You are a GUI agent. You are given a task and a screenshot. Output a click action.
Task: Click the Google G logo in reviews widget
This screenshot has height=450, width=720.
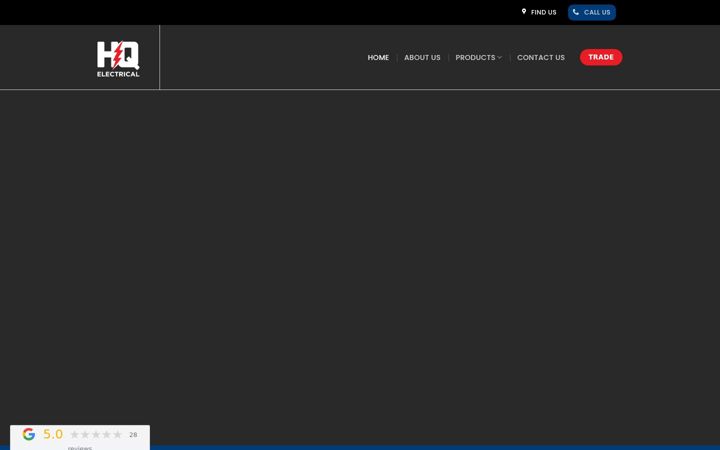click(x=28, y=434)
